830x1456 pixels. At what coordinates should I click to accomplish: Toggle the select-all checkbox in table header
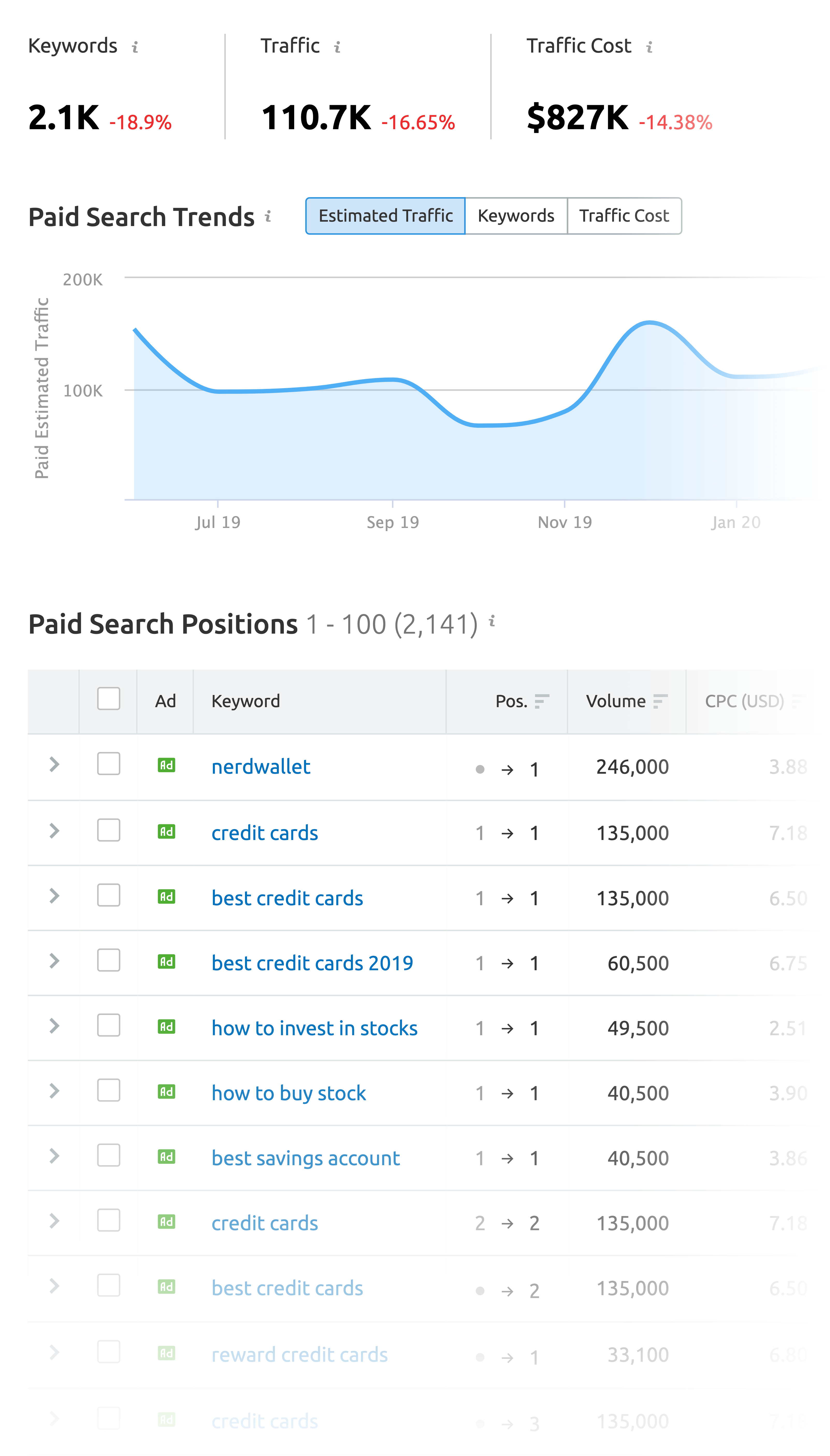[108, 699]
